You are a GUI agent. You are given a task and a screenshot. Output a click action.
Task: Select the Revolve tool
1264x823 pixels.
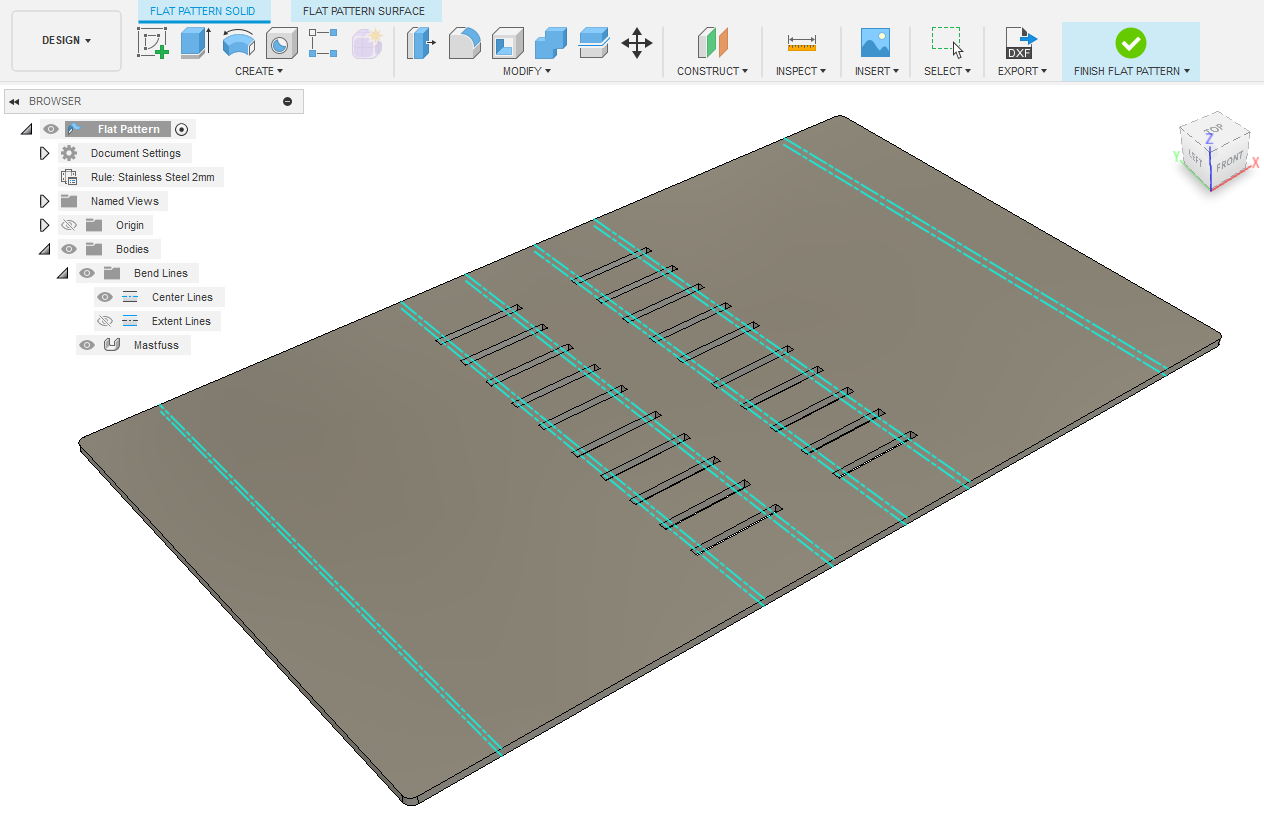pos(238,43)
